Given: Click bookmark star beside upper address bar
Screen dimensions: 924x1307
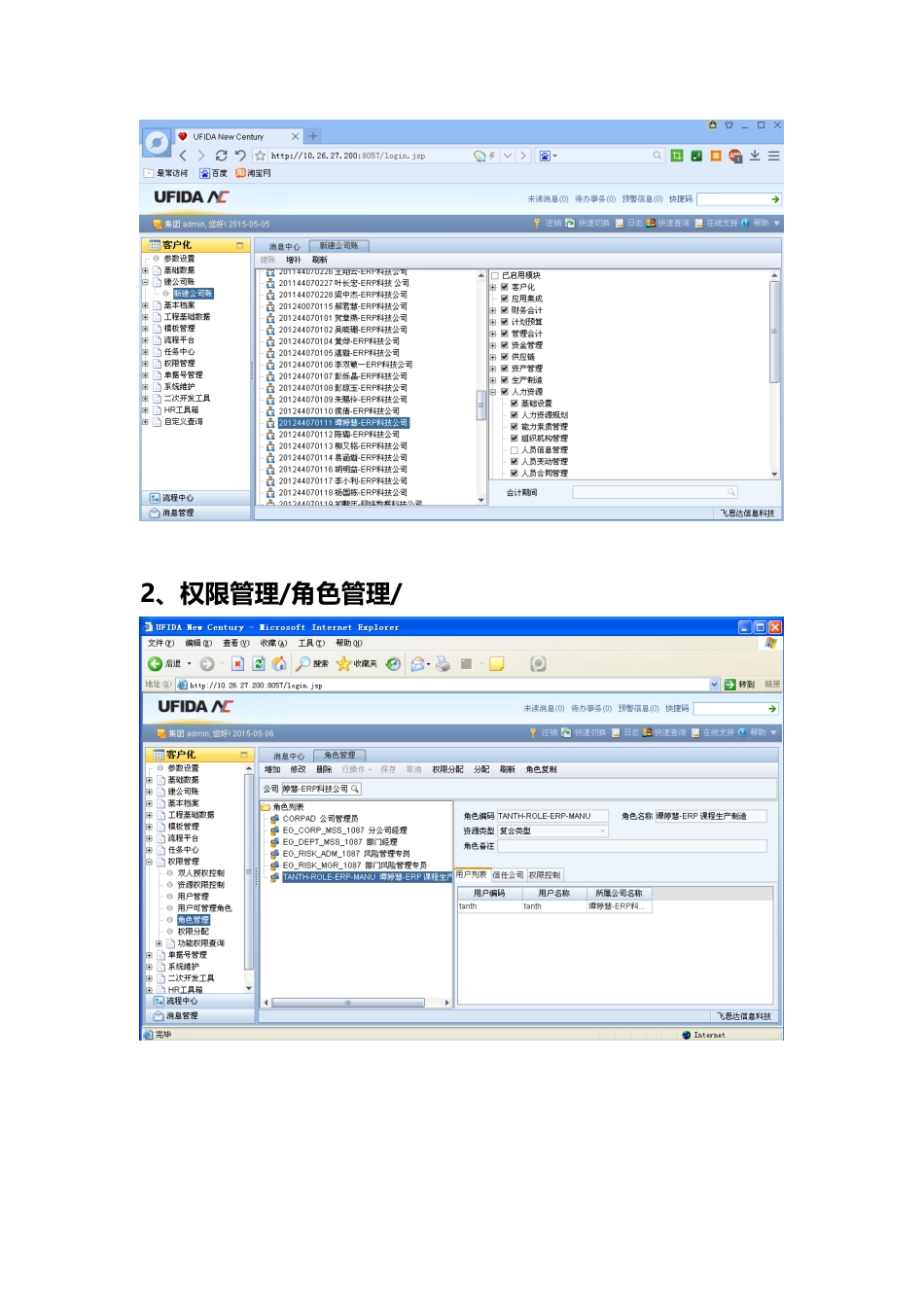Looking at the screenshot, I should [x=260, y=156].
